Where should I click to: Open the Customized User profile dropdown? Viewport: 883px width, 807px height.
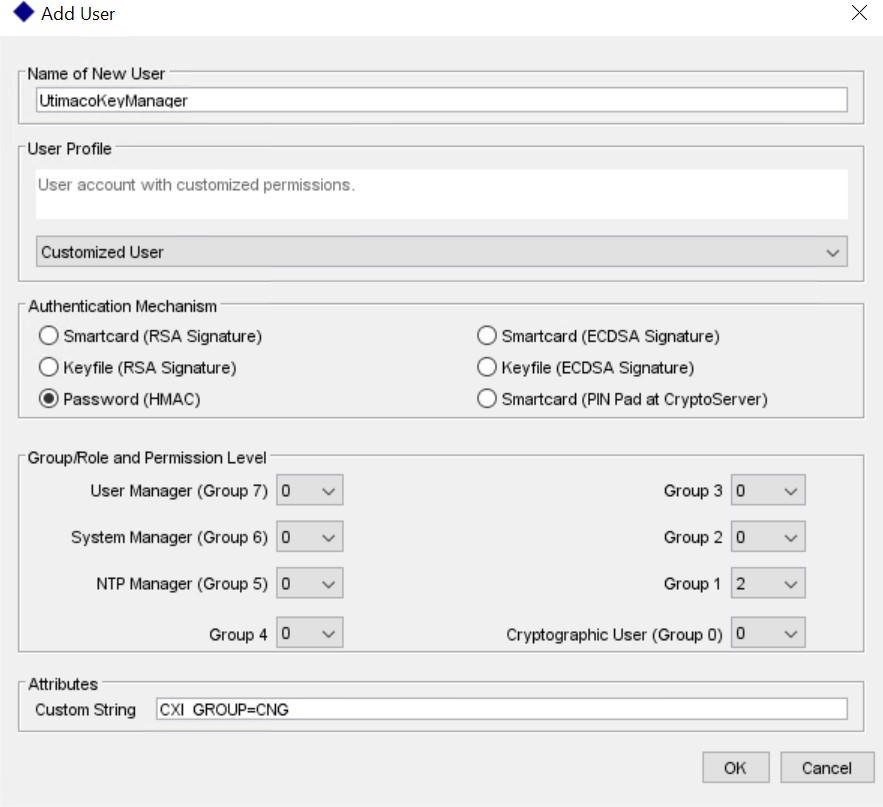442,251
